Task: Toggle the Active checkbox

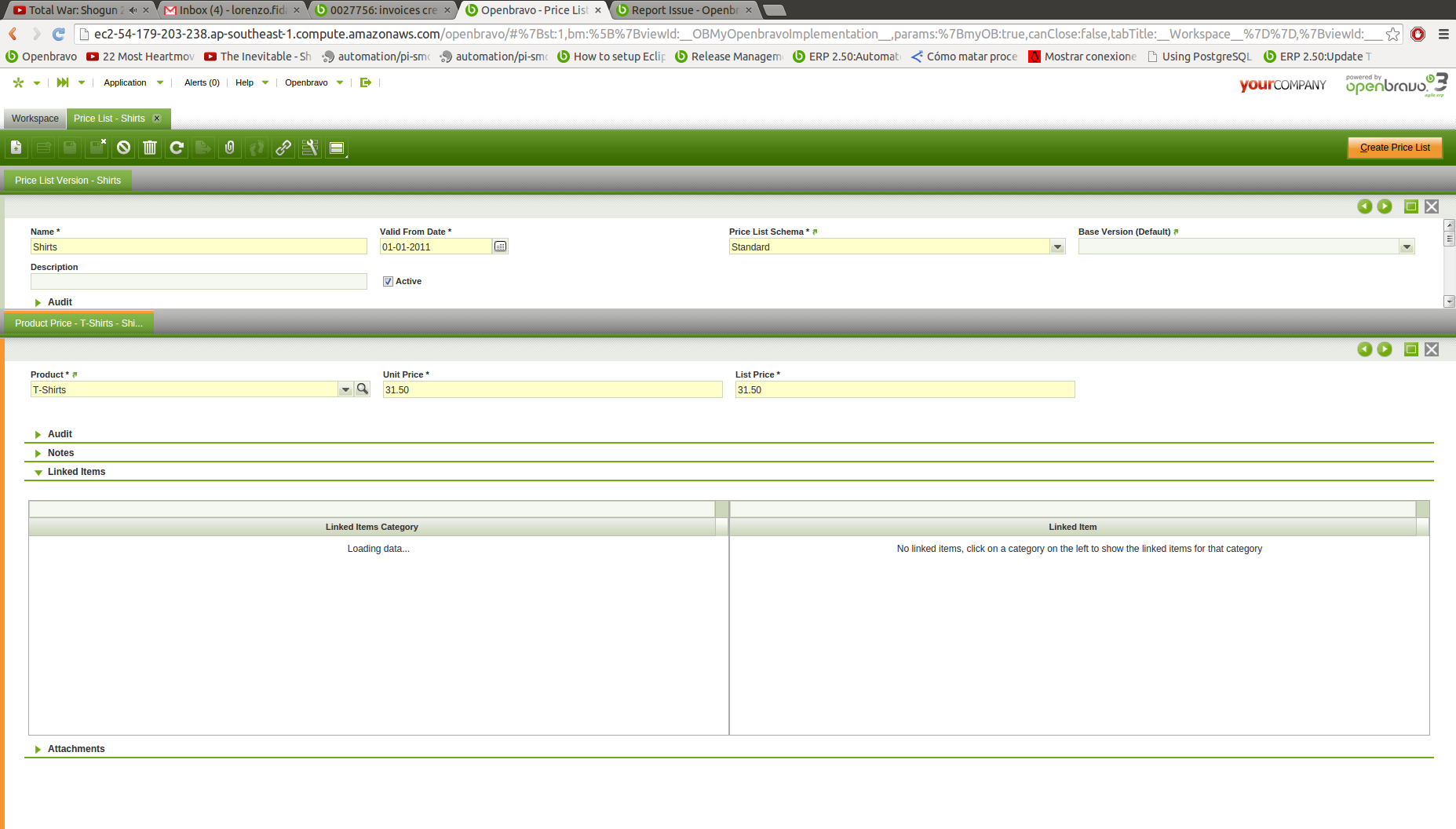Action: click(388, 281)
